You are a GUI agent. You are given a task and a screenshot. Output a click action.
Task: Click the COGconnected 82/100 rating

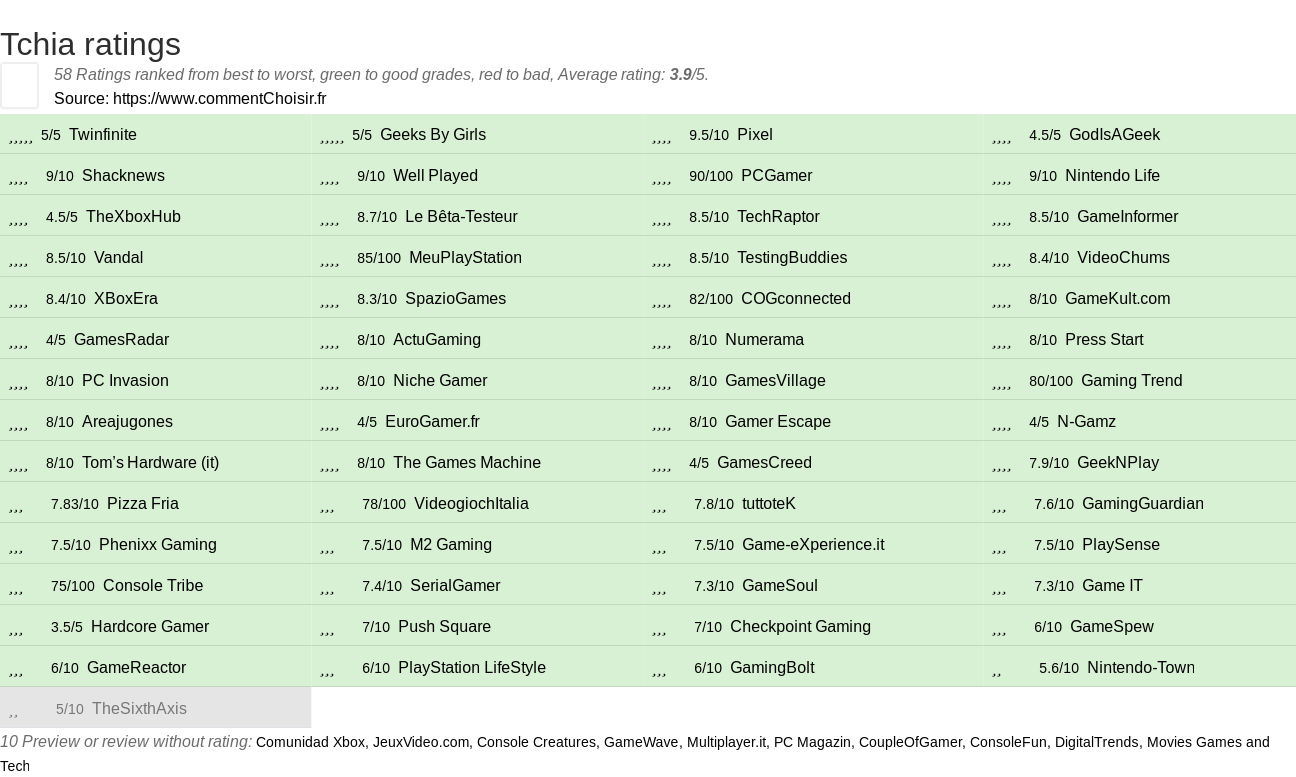[813, 298]
